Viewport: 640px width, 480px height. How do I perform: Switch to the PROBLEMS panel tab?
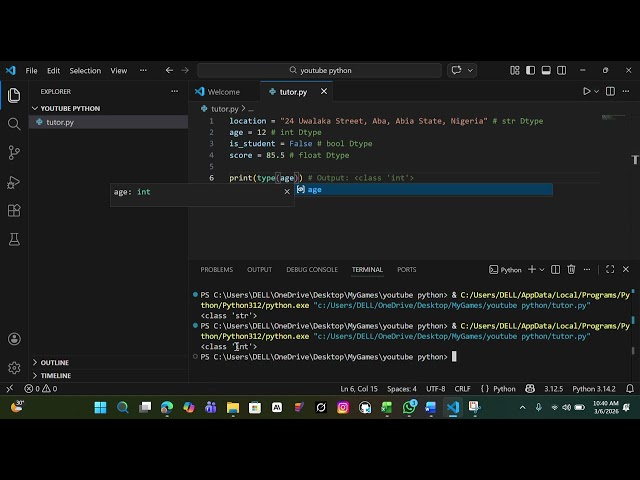[x=217, y=270]
